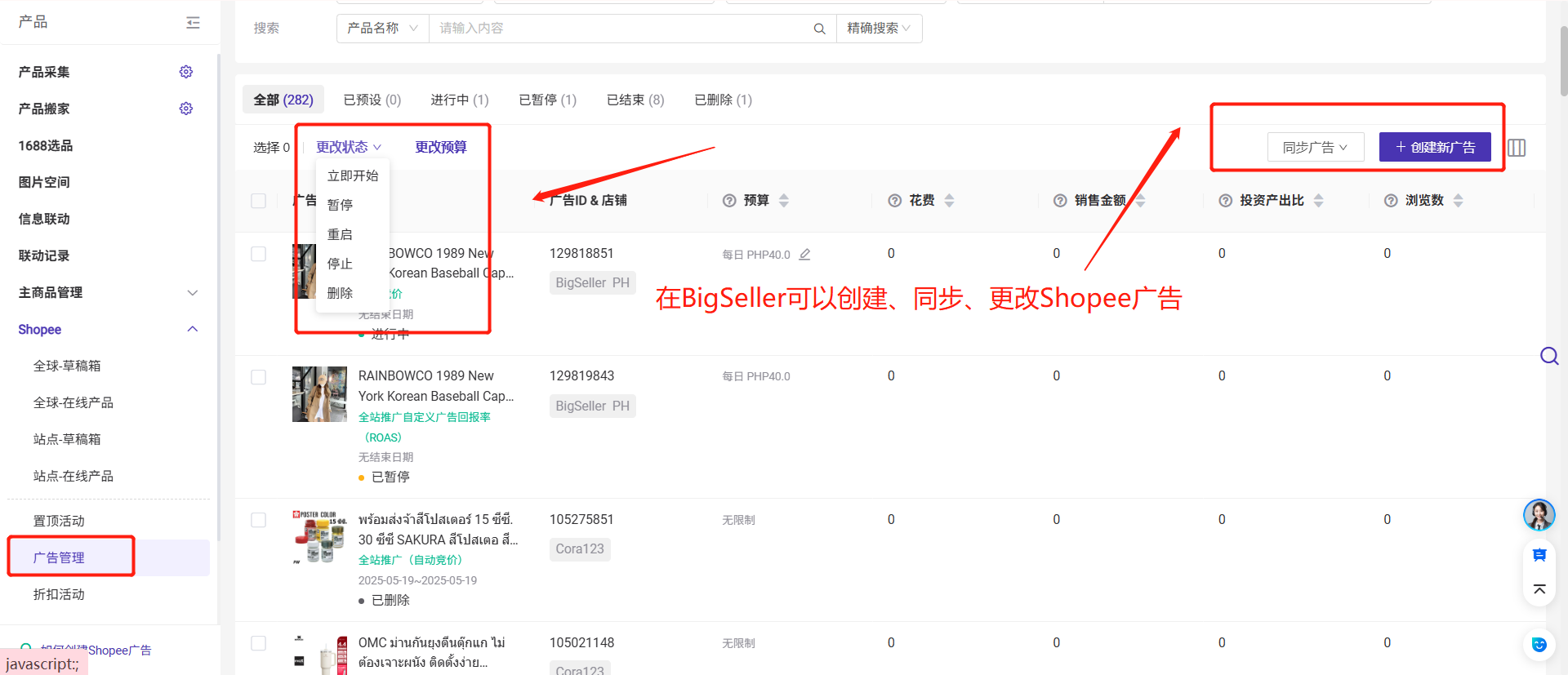1568x675 pixels.
Task: Click the 请输入内容 search input field
Action: (x=621, y=29)
